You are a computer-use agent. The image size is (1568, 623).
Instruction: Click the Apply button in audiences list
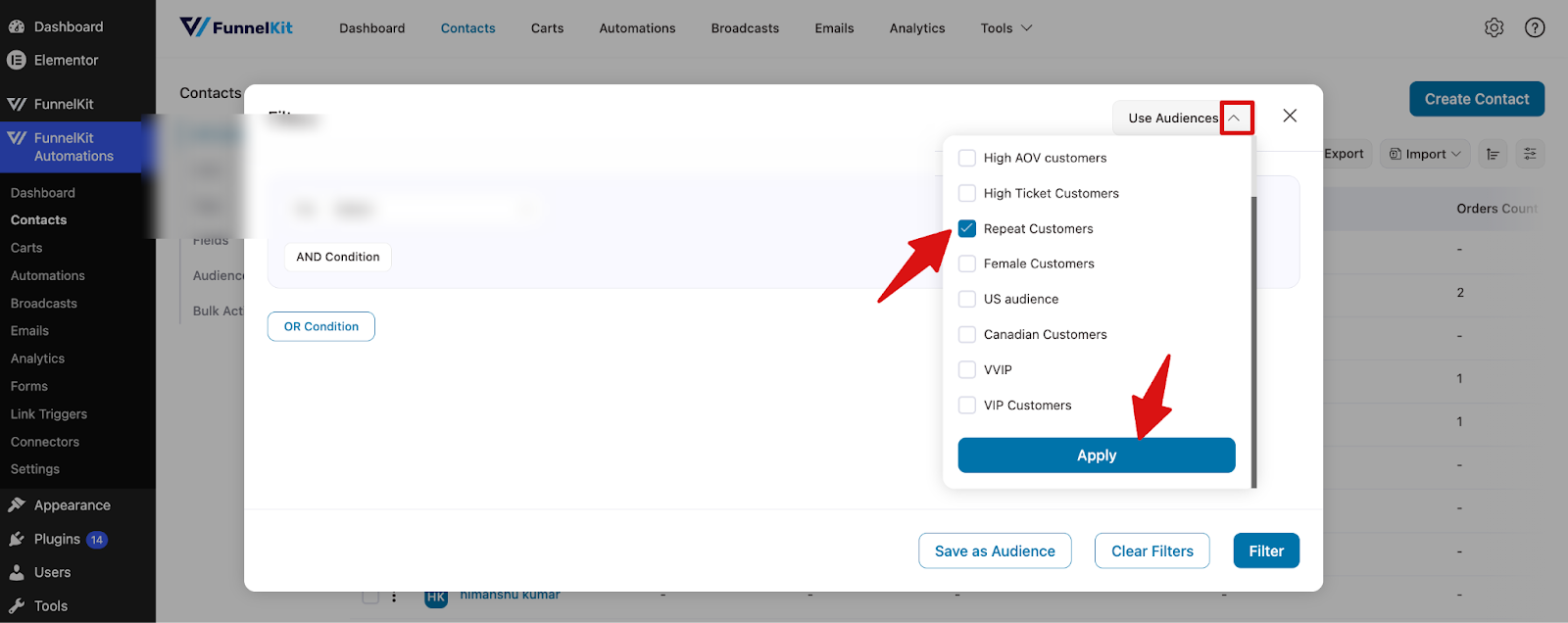coord(1097,455)
